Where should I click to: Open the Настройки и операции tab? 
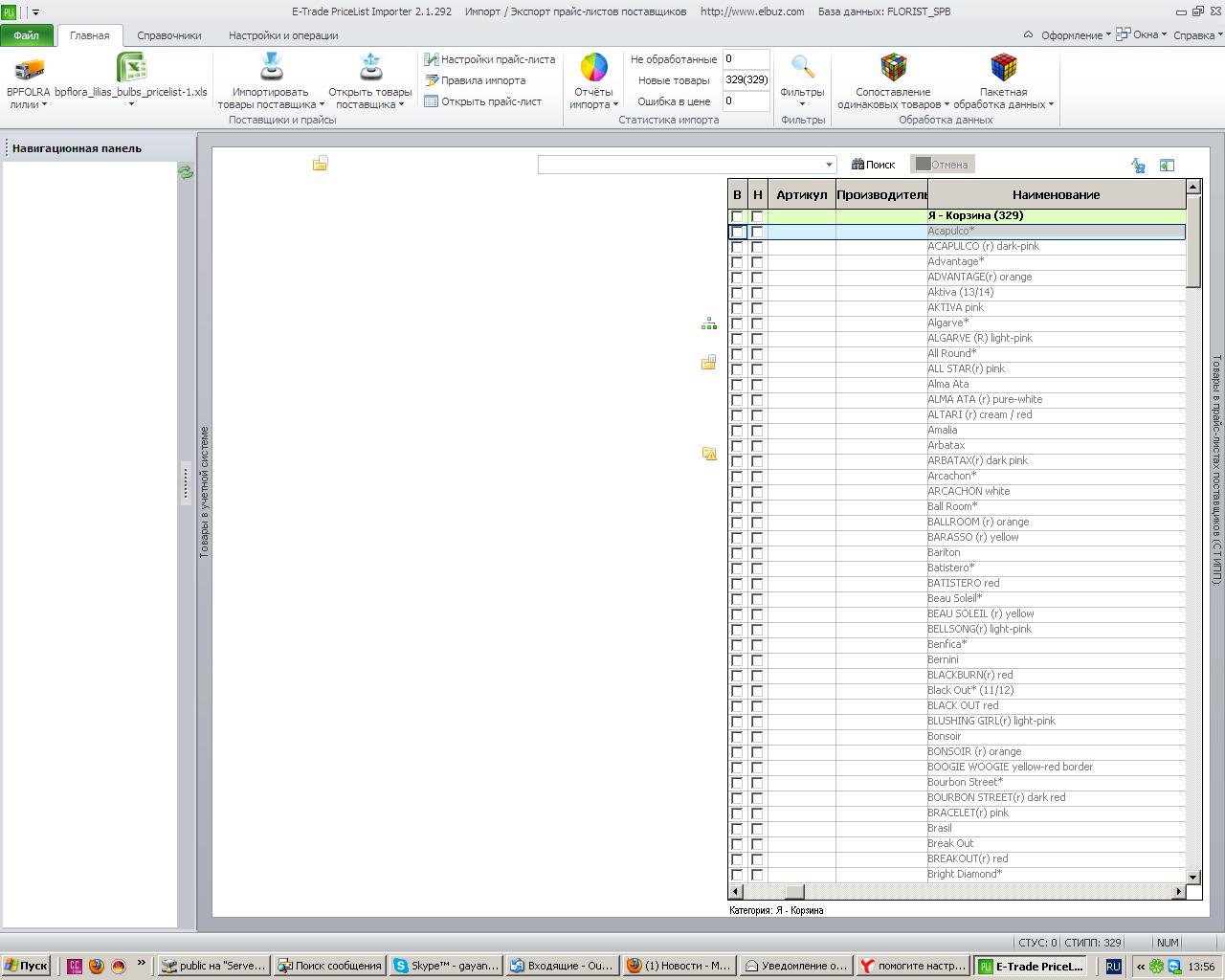pyautogui.click(x=283, y=35)
